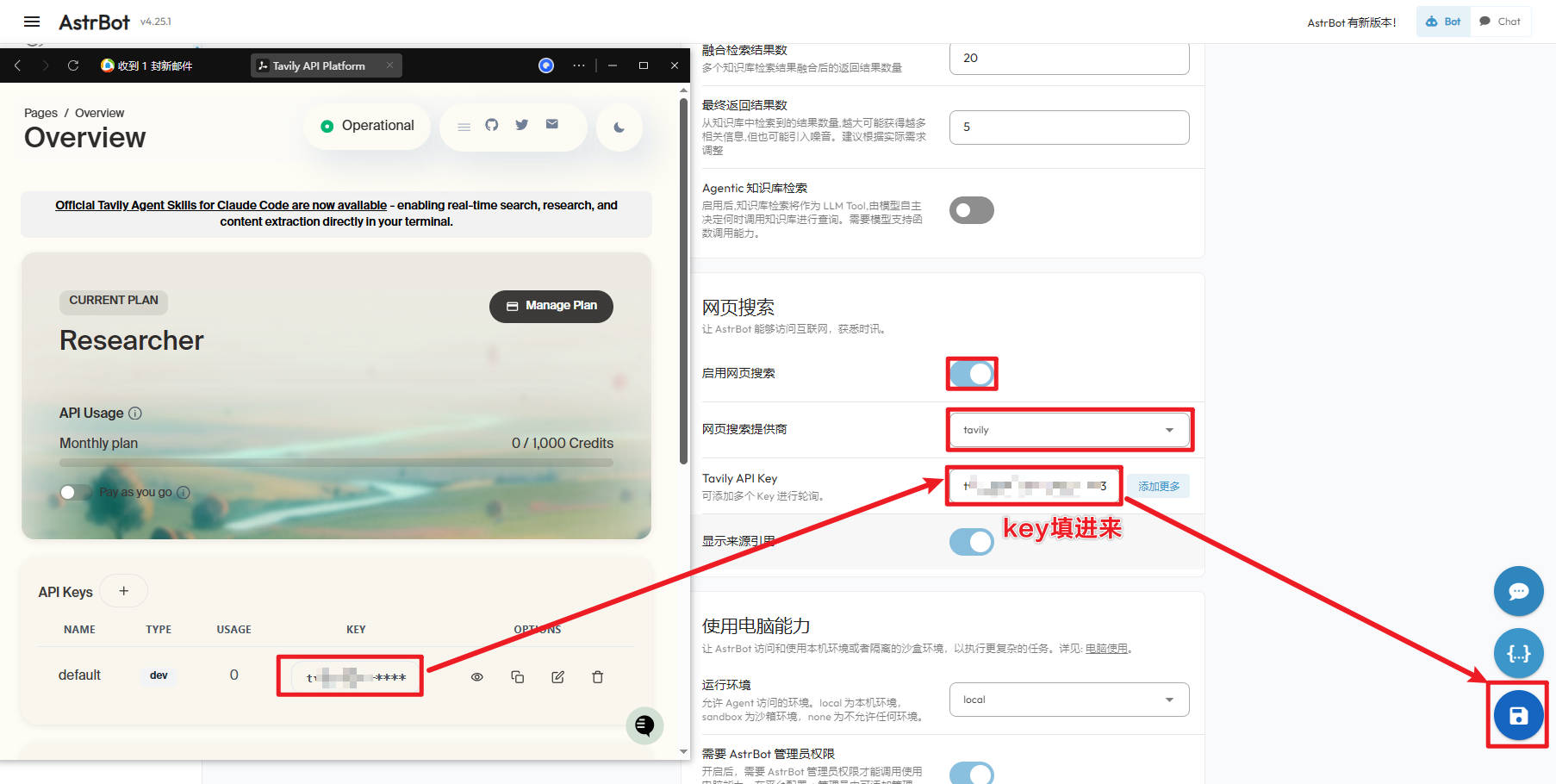This screenshot has width=1556, height=784.
Task: Toggle Tavily dark mode moon icon
Action: [619, 128]
